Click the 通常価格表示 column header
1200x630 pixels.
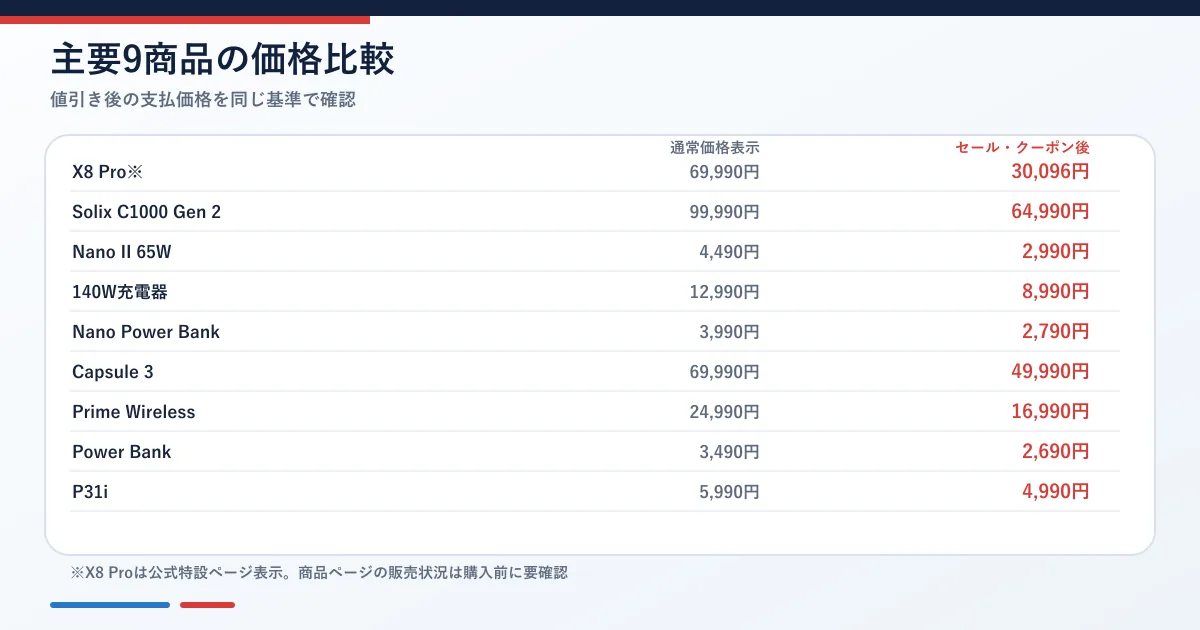[x=714, y=147]
